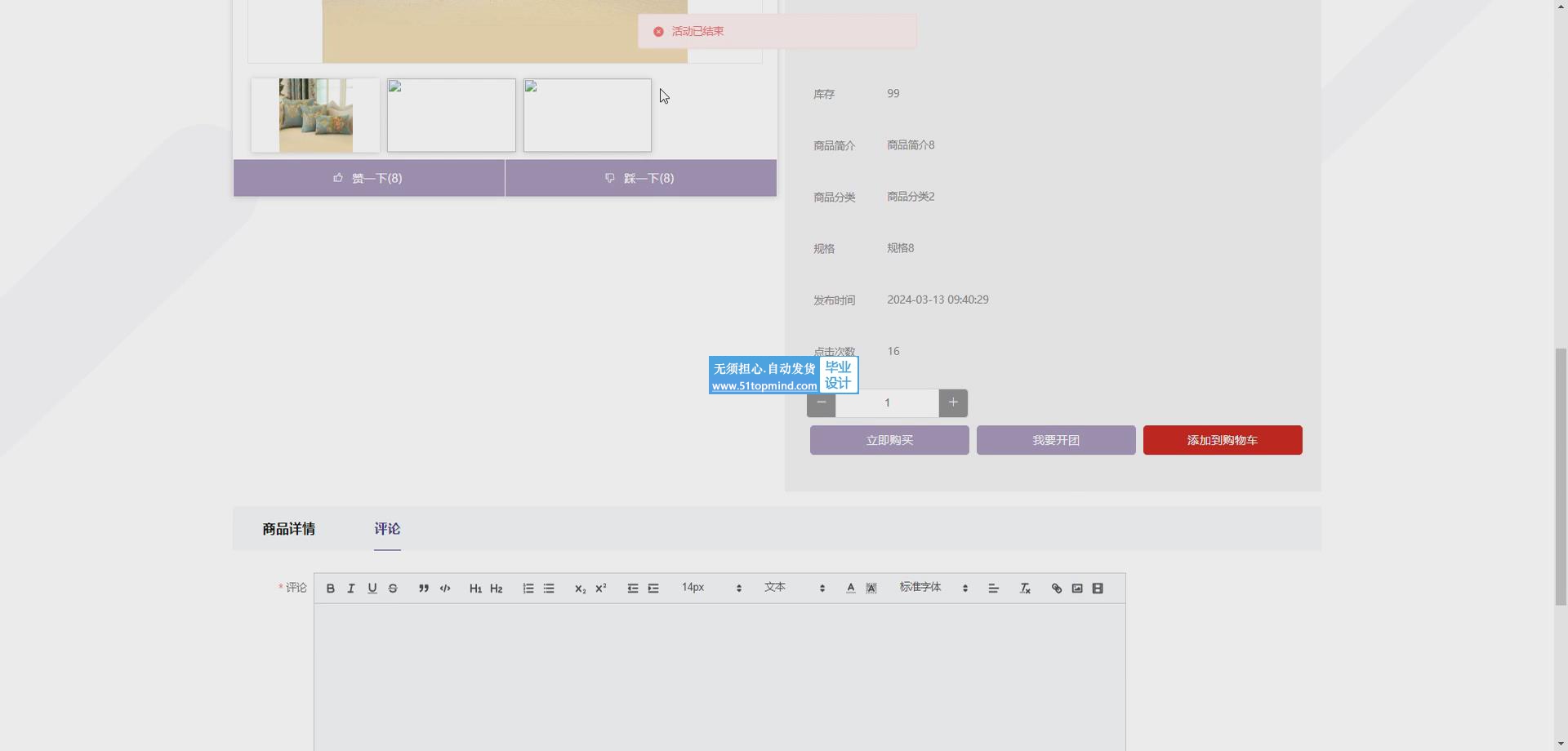Viewport: 1568px width, 751px height.
Task: Click inside the comment text area
Action: coord(719,678)
